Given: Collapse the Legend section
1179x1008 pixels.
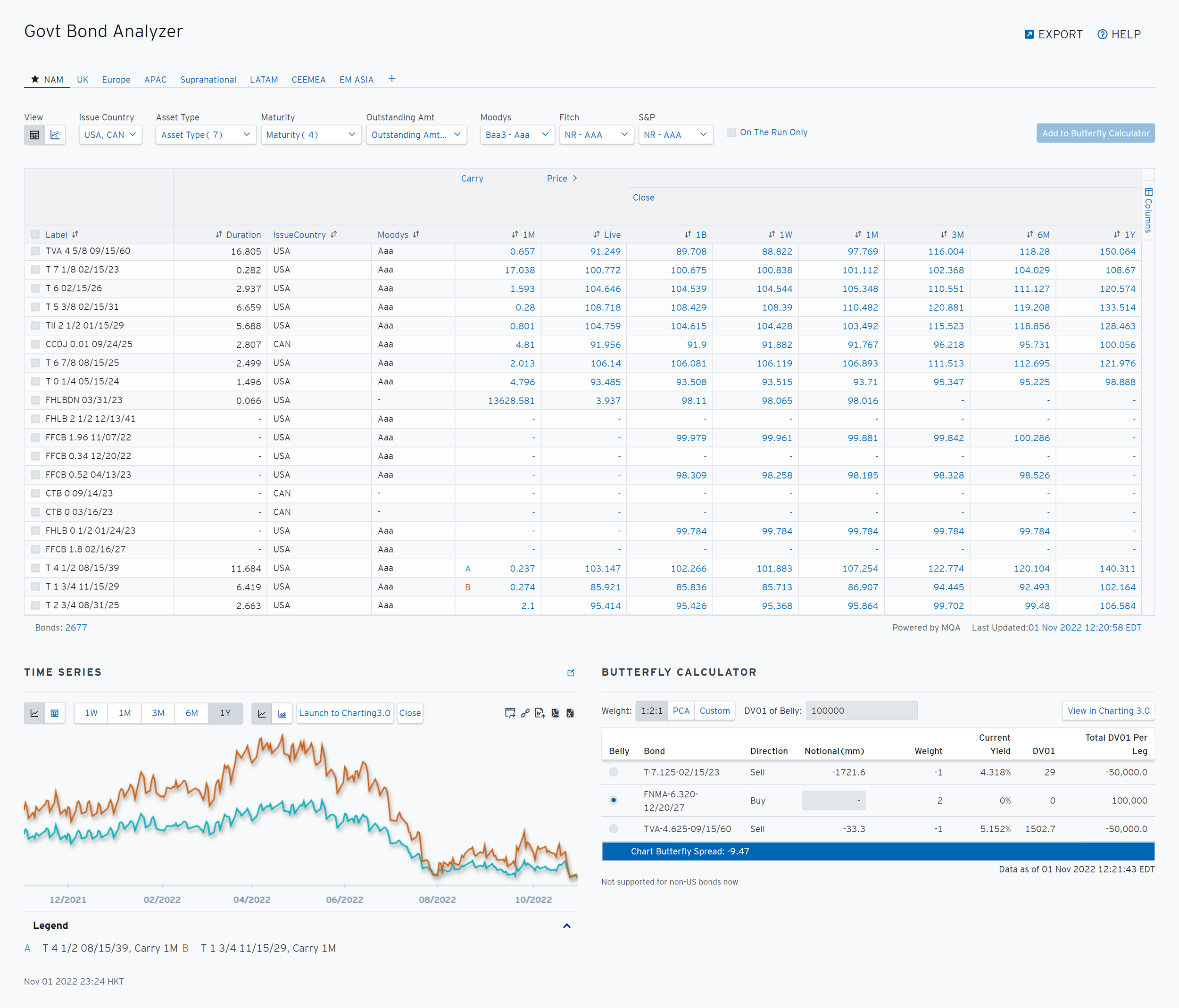Looking at the screenshot, I should coord(567,926).
